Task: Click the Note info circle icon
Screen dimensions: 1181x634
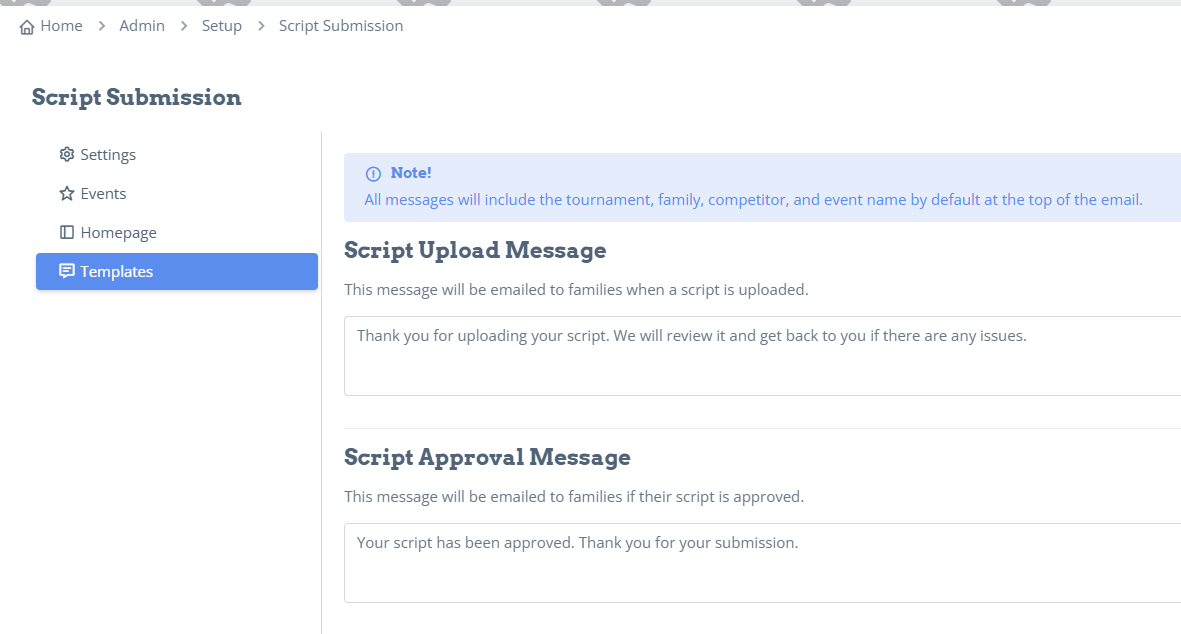Action: point(373,174)
